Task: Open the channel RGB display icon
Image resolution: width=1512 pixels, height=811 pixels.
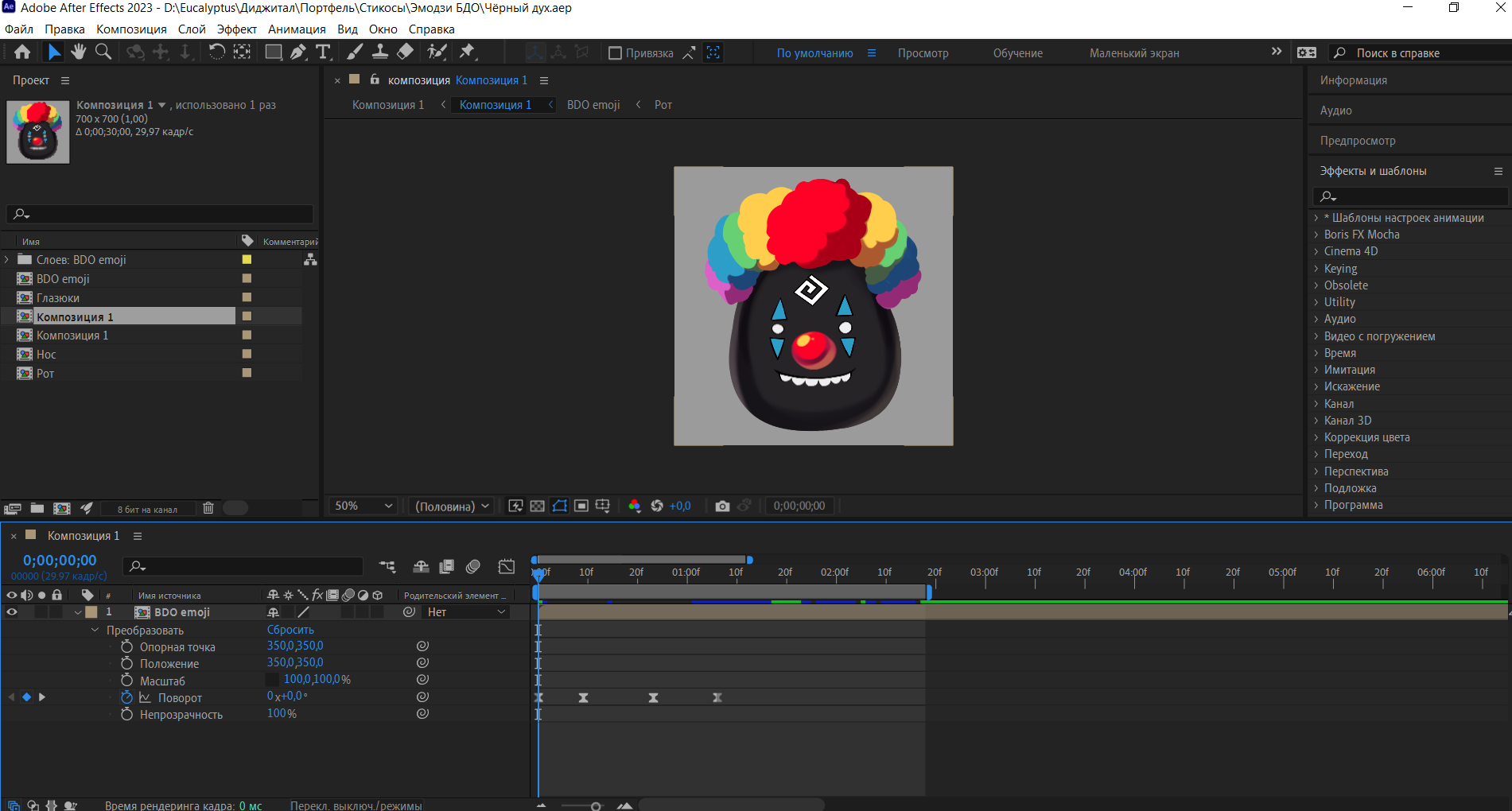Action: [x=634, y=506]
